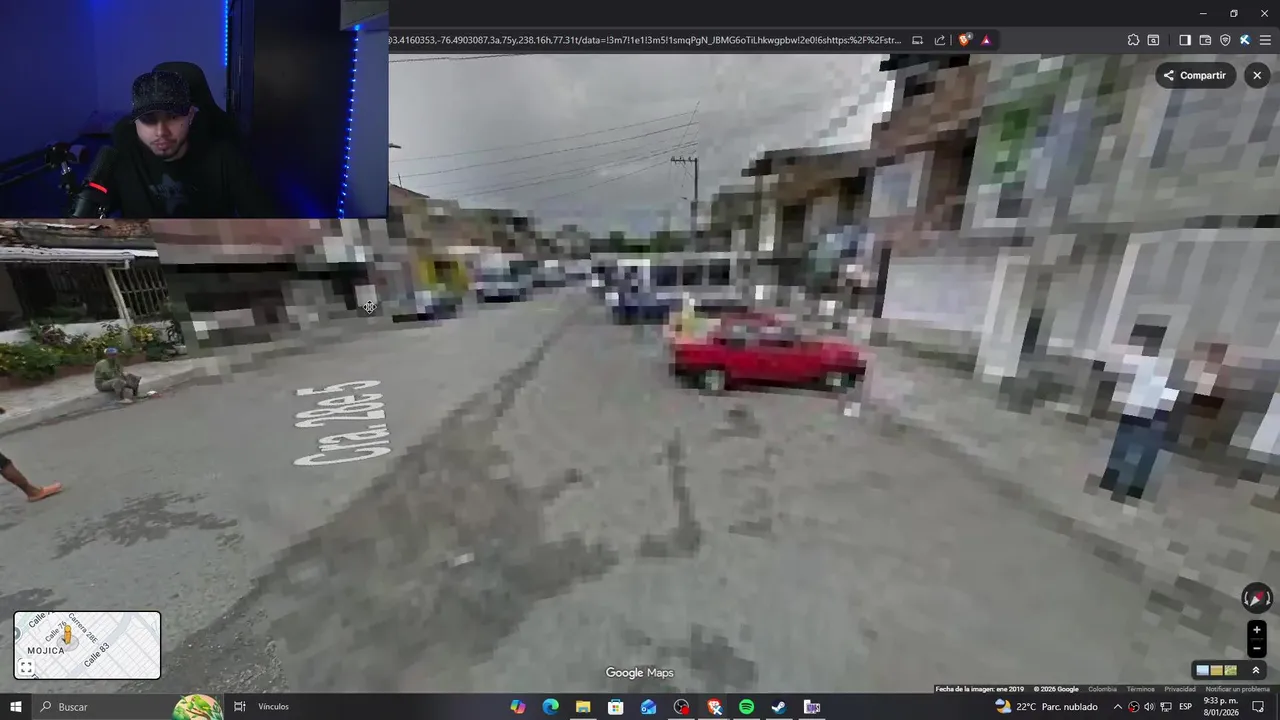
Task: Open the notification center icon
Action: (x=1259, y=707)
